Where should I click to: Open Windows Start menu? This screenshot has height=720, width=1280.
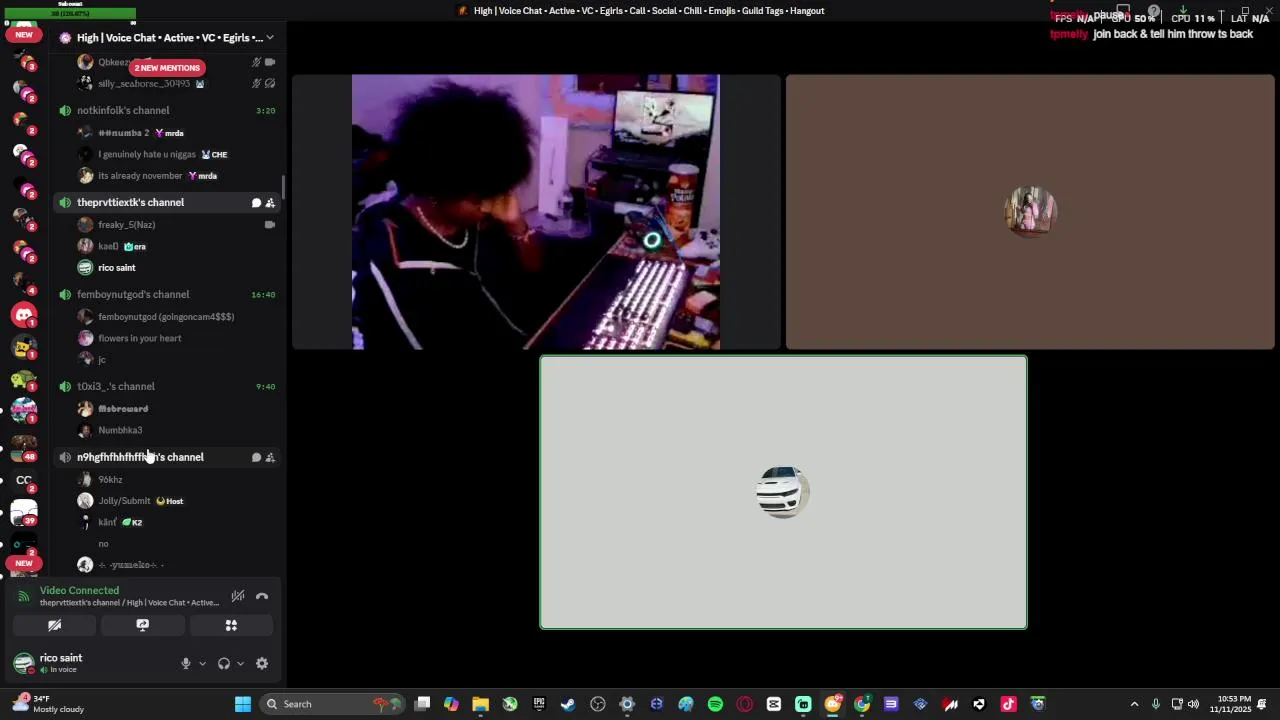point(243,704)
